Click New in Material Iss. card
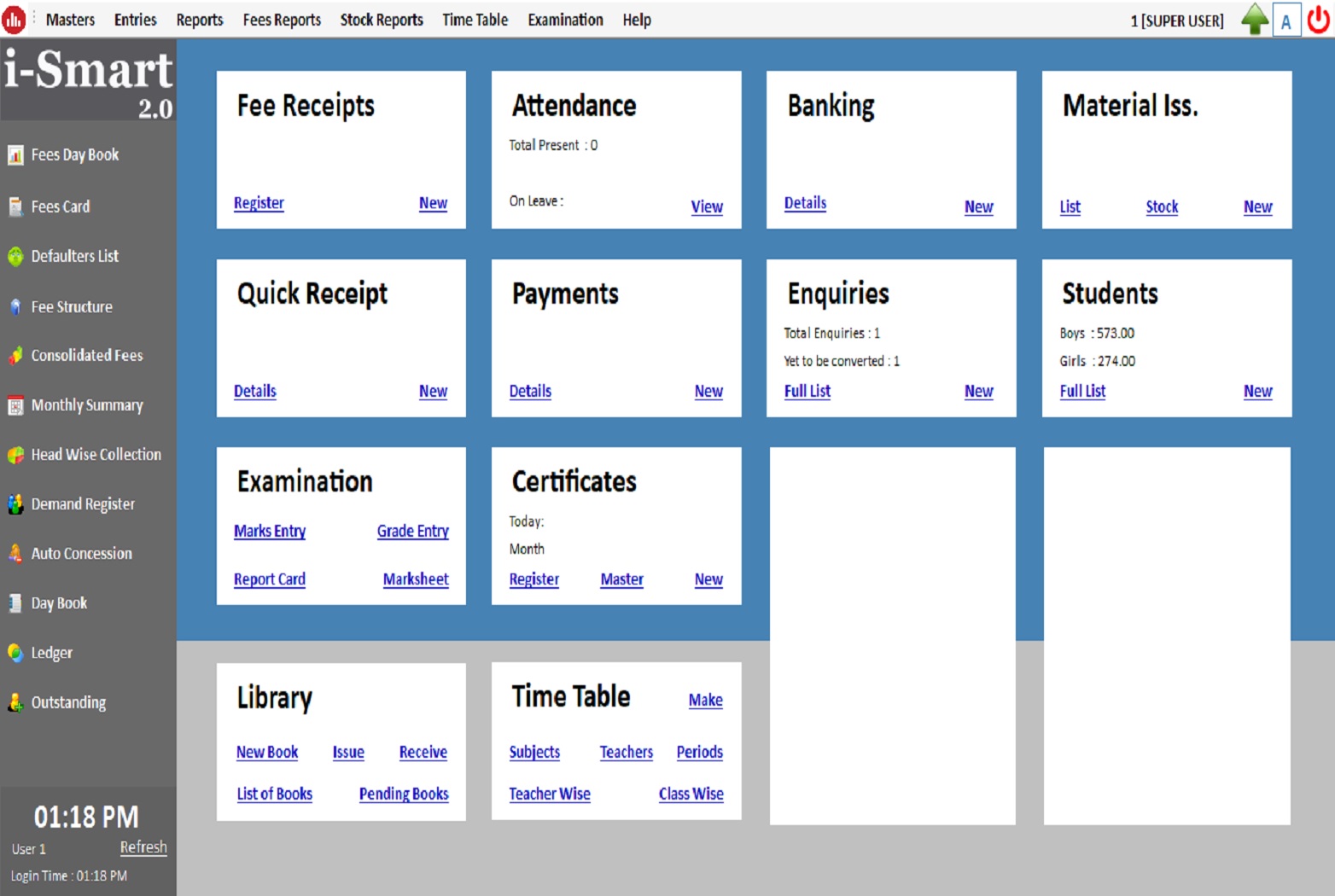Image resolution: width=1335 pixels, height=896 pixels. pyautogui.click(x=1258, y=207)
